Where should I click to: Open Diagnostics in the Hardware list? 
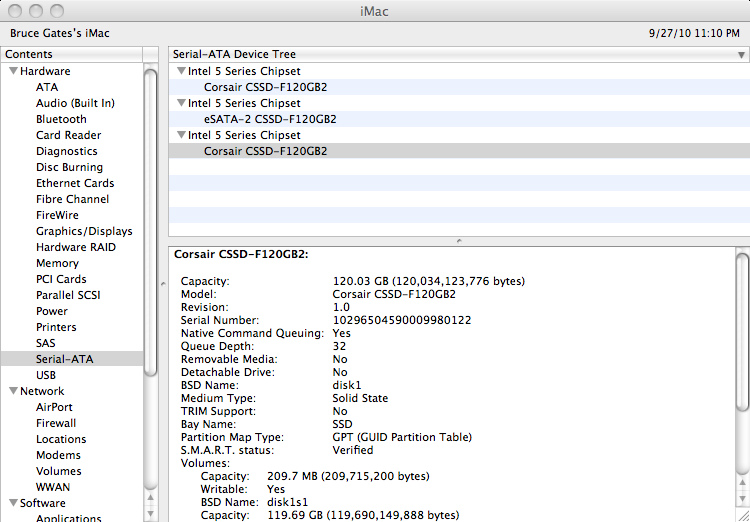(66, 151)
